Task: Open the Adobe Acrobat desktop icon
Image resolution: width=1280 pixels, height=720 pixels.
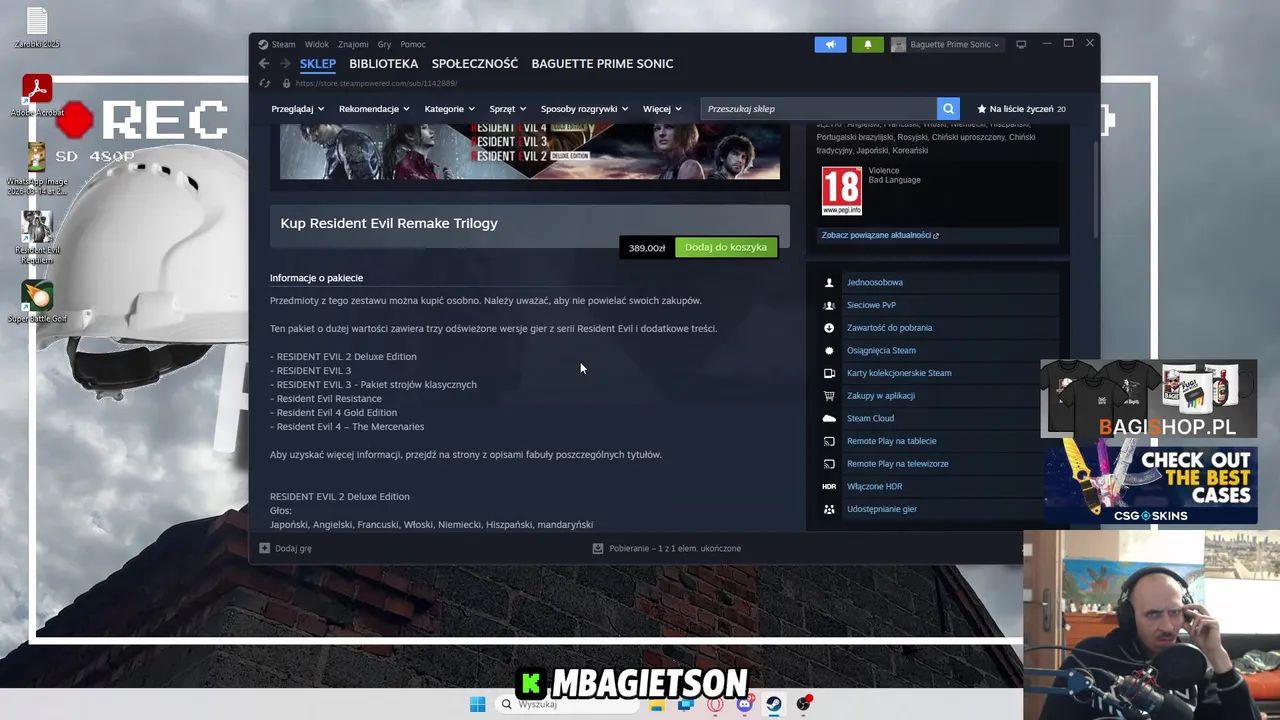Action: (x=37, y=96)
